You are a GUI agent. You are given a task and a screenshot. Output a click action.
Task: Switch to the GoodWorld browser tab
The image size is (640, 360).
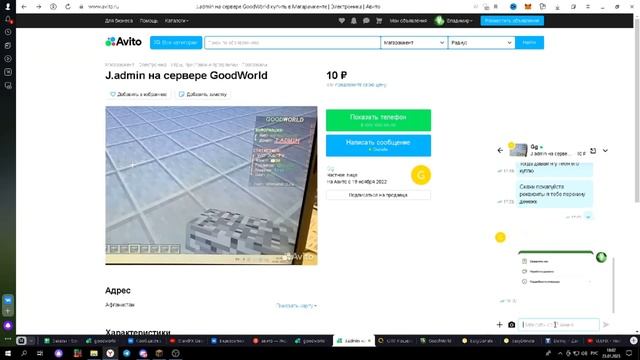[x=436, y=340]
